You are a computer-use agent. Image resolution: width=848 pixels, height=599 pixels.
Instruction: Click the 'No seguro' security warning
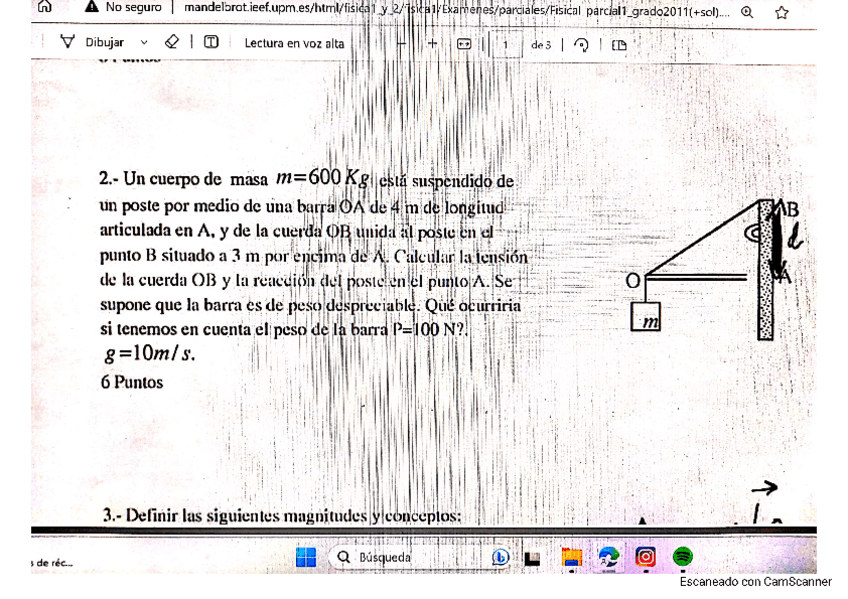(125, 8)
